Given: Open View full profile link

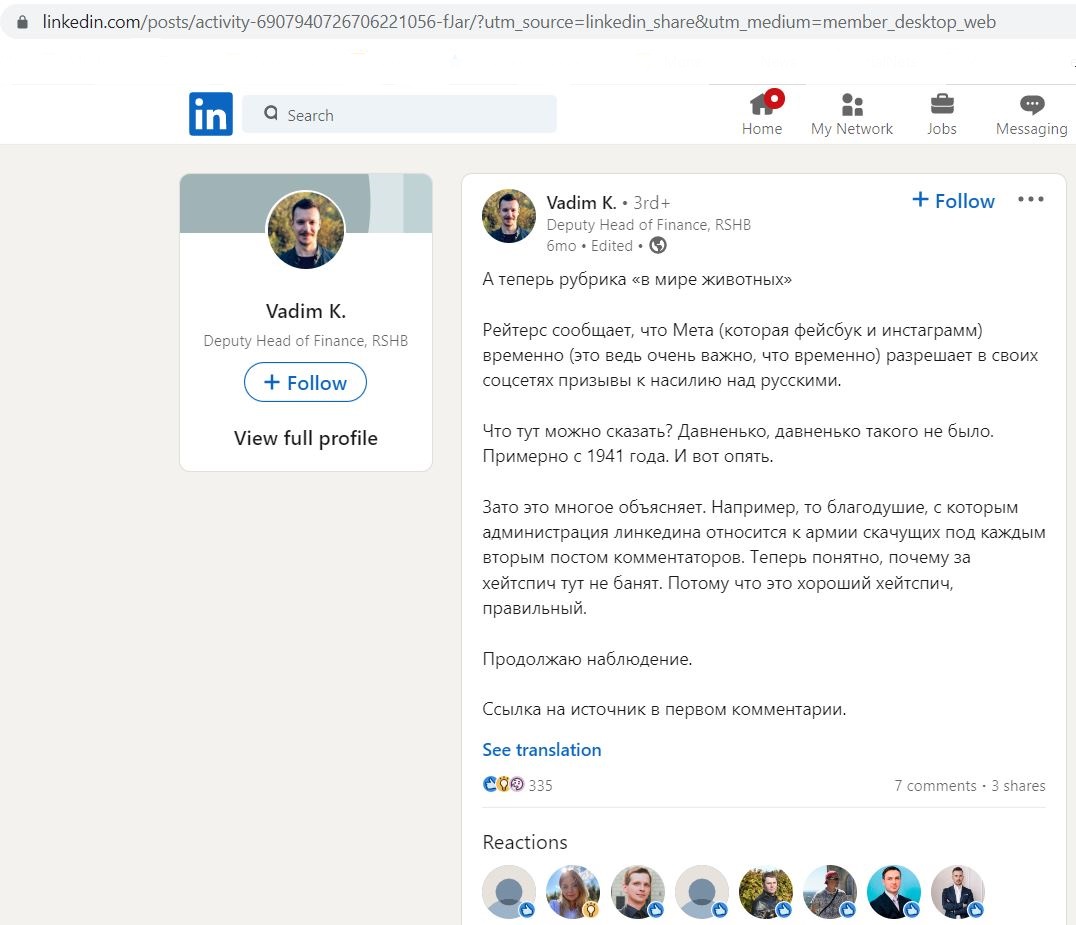Looking at the screenshot, I should 305,438.
